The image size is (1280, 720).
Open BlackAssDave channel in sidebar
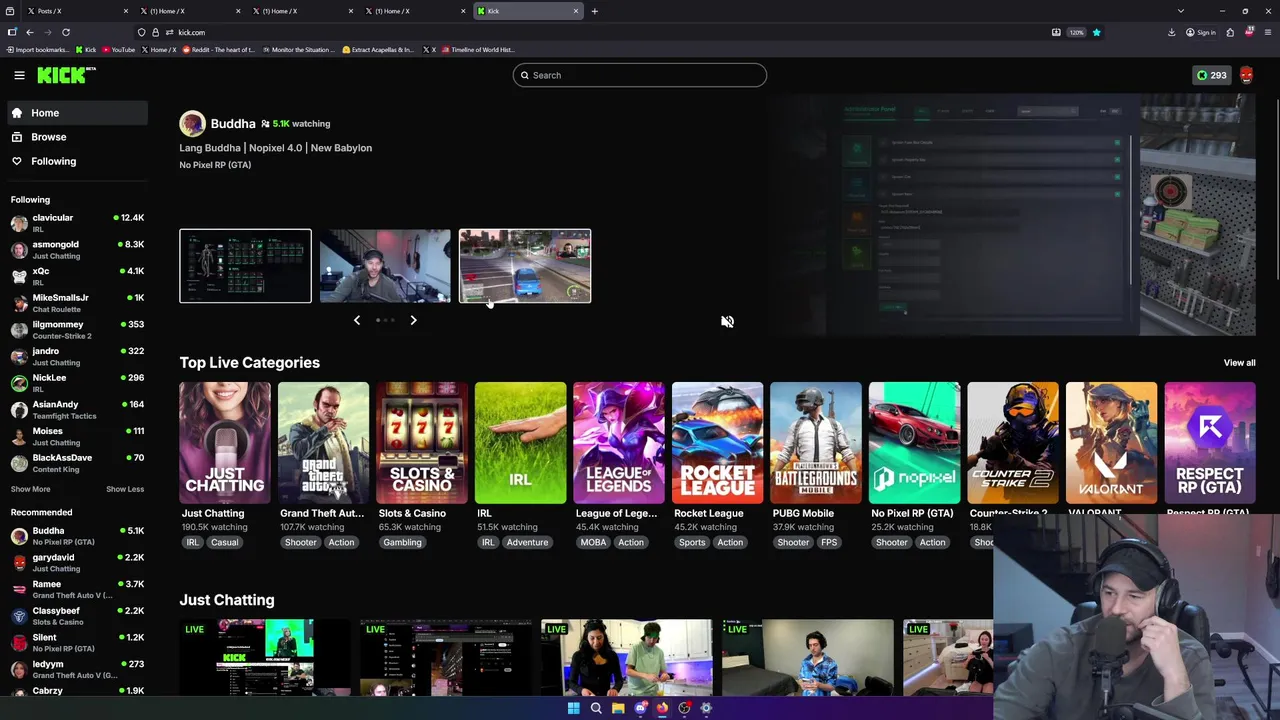coord(77,462)
